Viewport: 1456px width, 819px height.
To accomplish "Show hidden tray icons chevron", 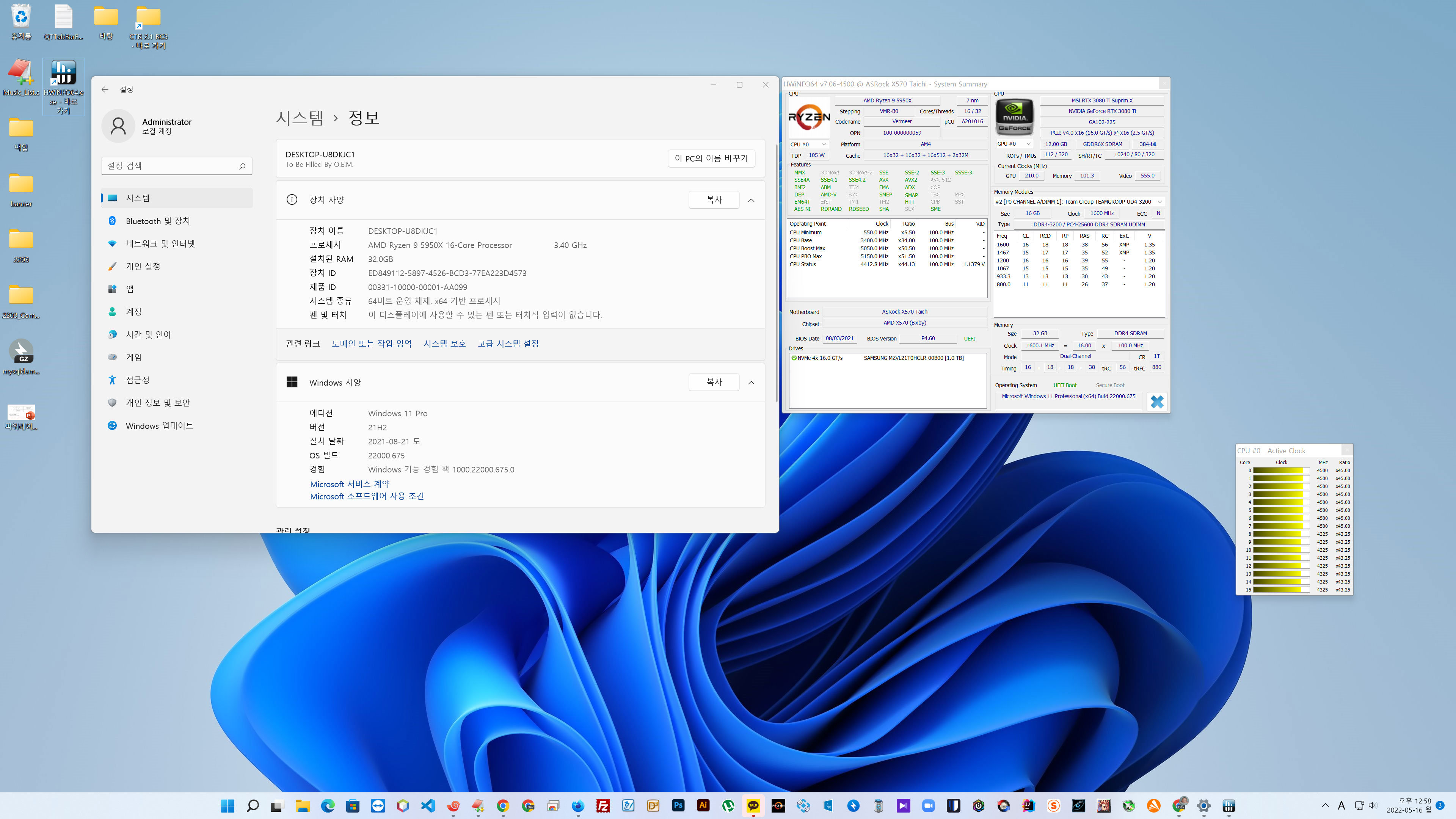I will point(1326,805).
